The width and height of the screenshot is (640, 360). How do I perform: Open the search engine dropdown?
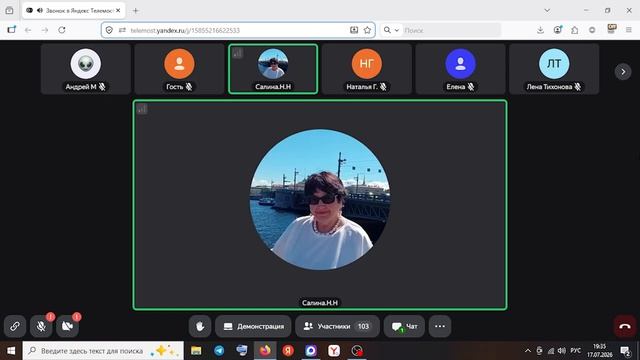click(x=391, y=30)
